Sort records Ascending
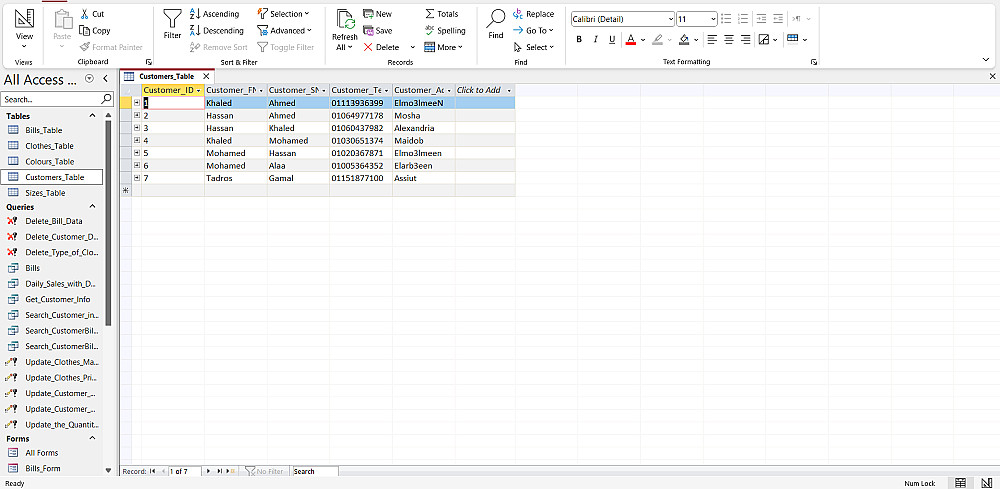 215,13
